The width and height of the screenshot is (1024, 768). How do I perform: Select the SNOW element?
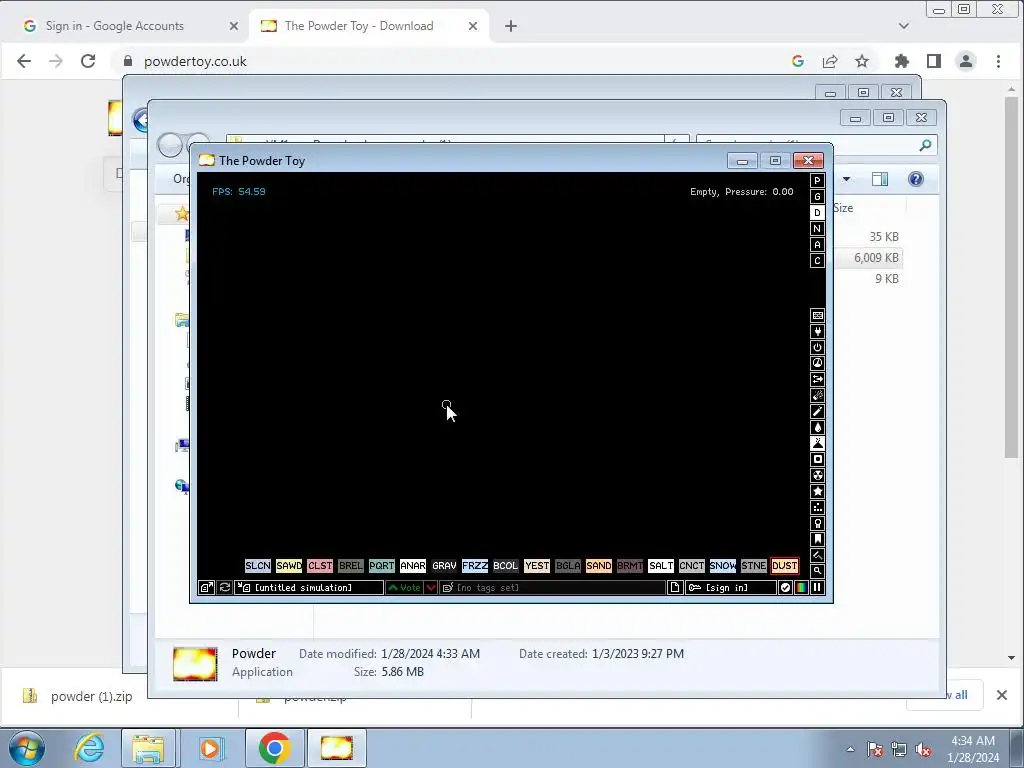click(722, 566)
